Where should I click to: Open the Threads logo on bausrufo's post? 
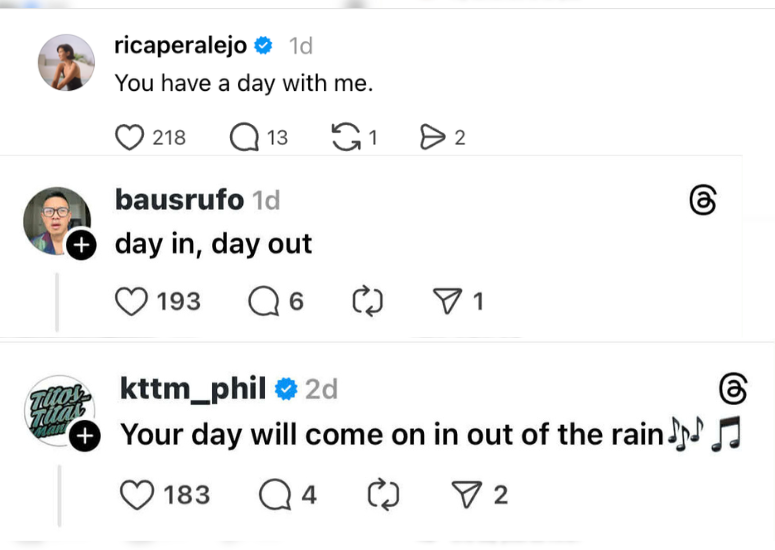click(x=703, y=201)
